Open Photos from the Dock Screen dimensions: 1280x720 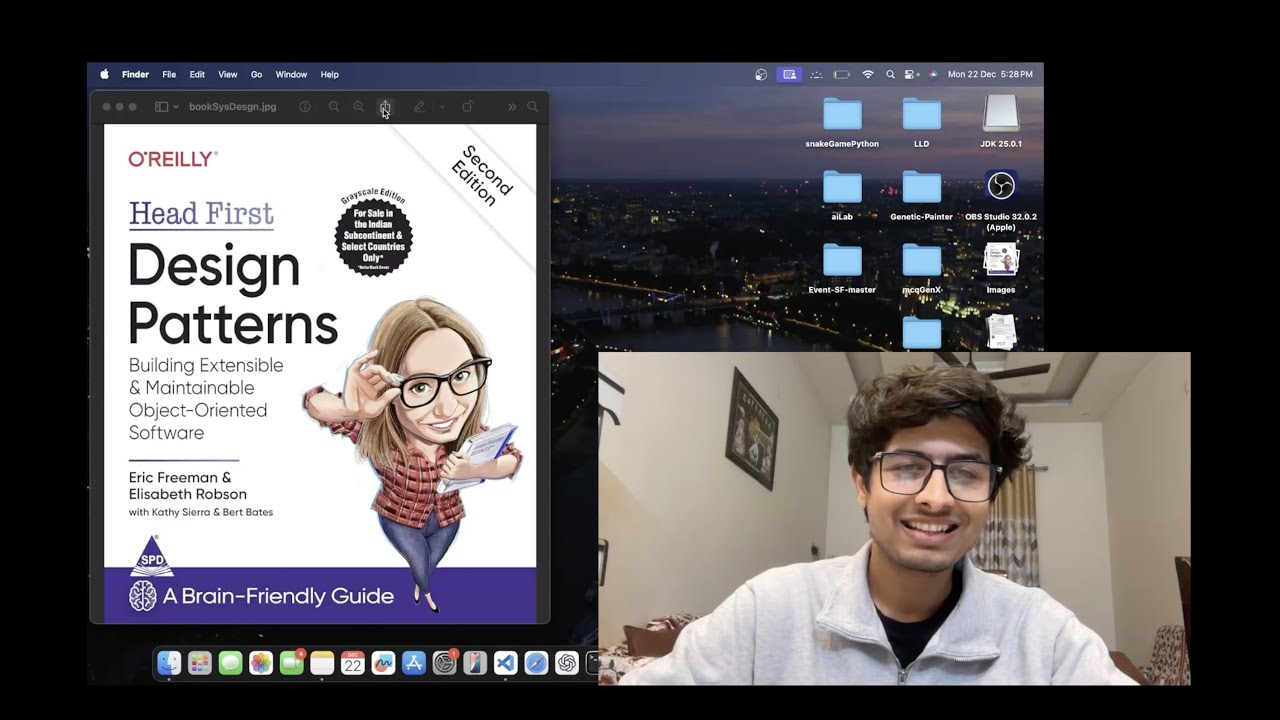coord(261,662)
